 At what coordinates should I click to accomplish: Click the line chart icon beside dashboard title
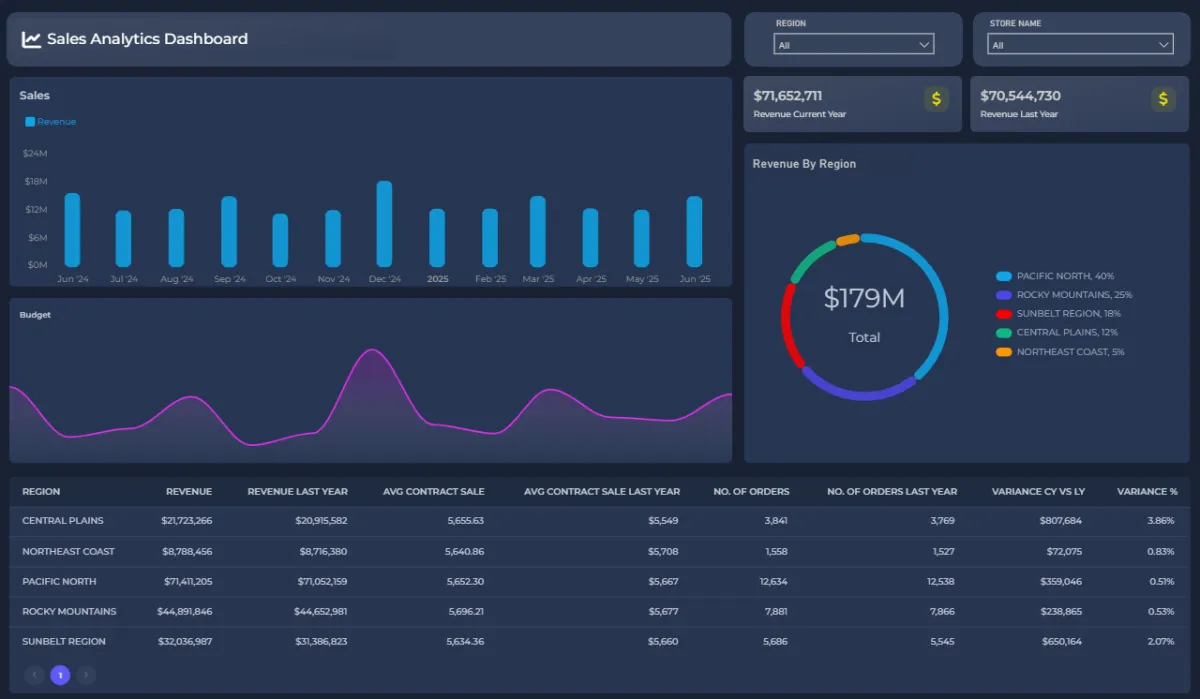point(31,40)
